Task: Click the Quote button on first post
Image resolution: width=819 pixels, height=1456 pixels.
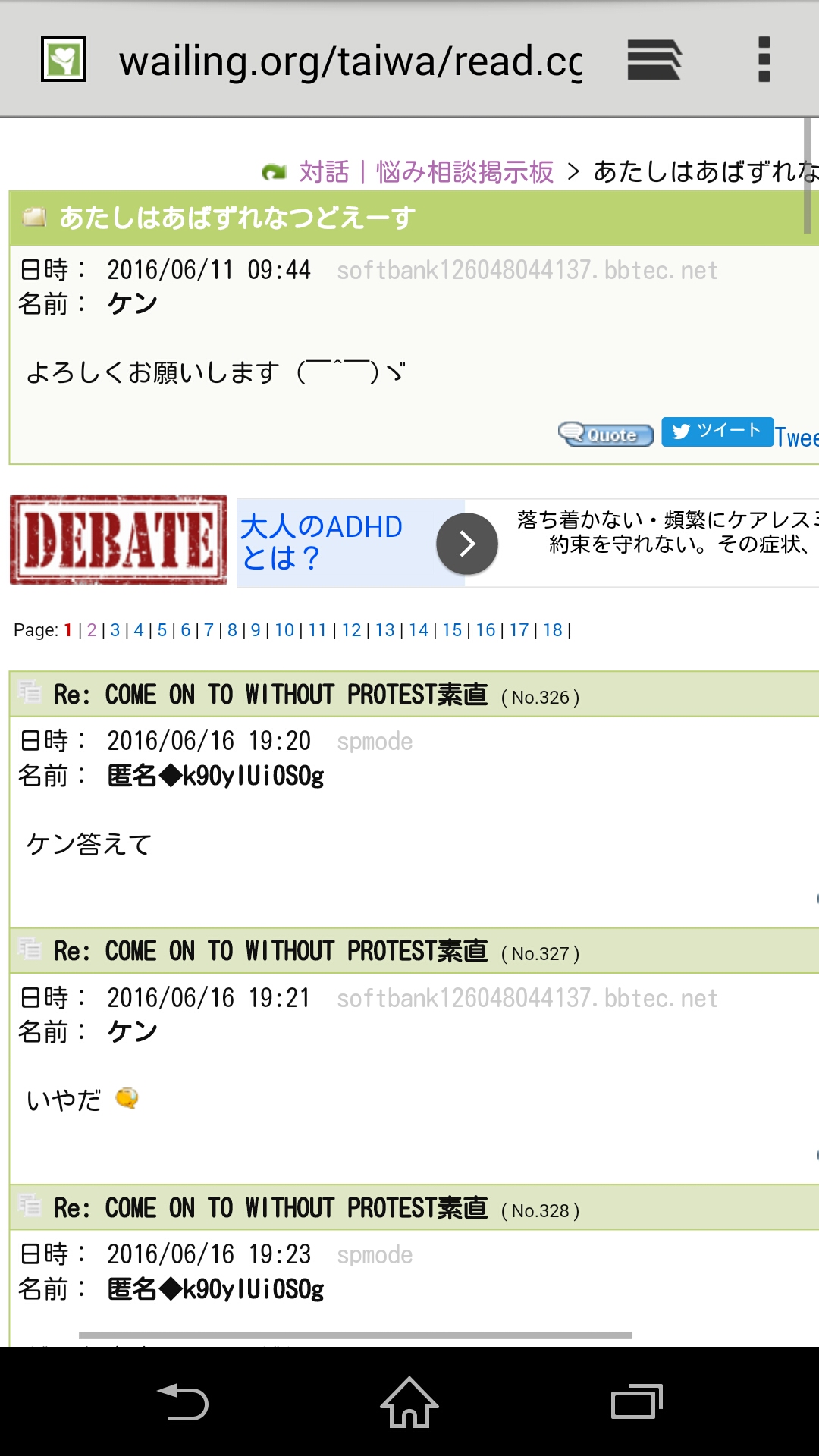Action: coord(606,435)
